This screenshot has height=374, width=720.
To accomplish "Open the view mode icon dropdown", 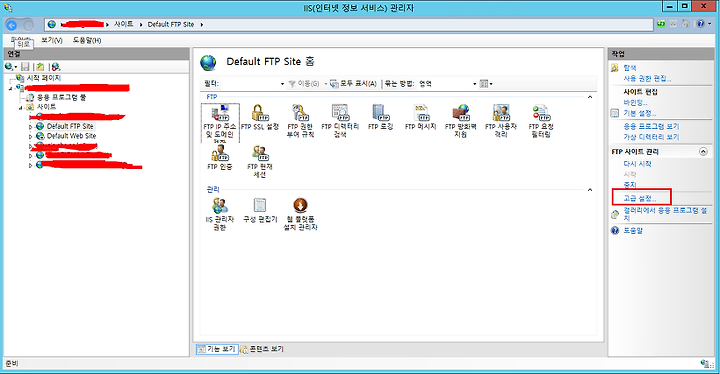I will point(486,84).
